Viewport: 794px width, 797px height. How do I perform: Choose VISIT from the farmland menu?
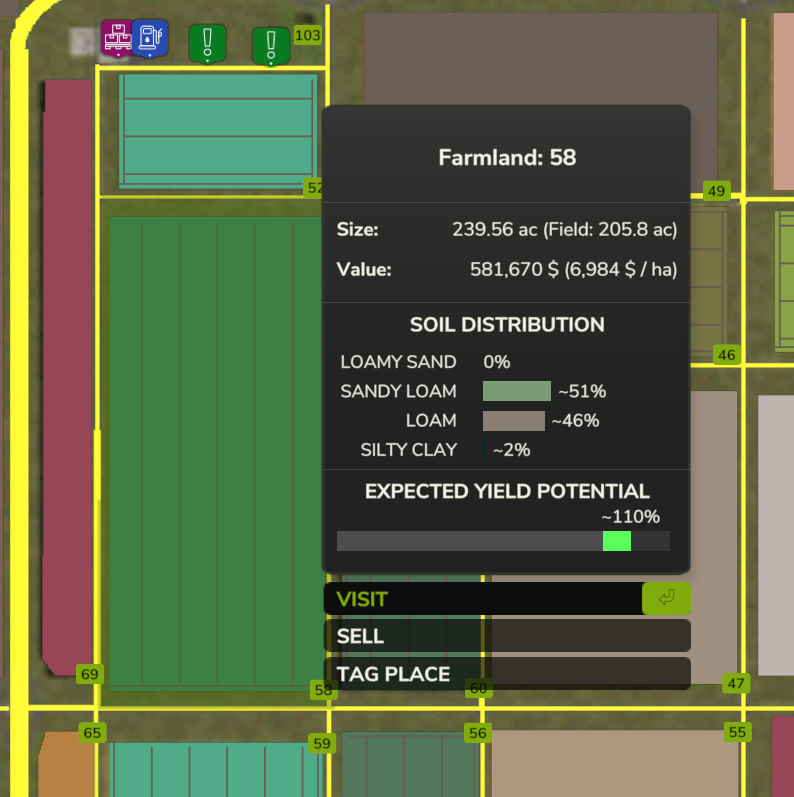[x=507, y=599]
